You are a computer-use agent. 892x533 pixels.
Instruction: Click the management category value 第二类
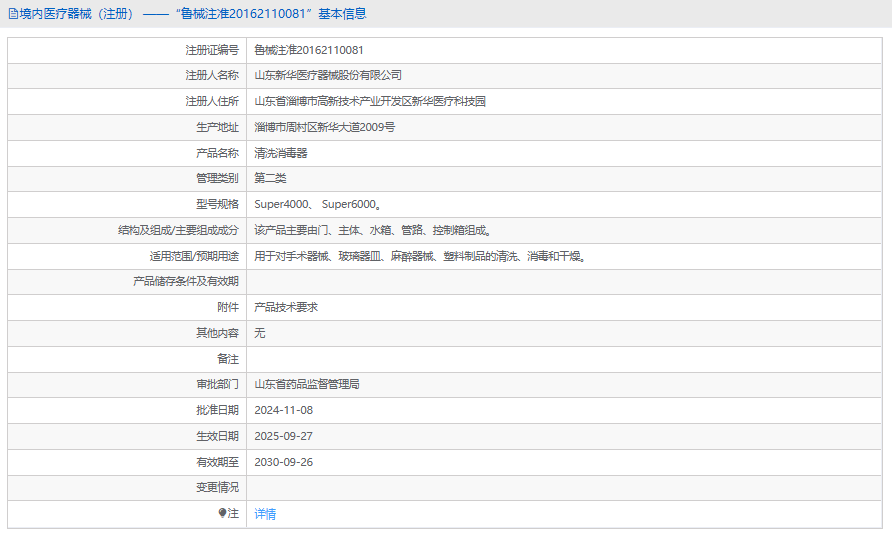[x=270, y=178]
